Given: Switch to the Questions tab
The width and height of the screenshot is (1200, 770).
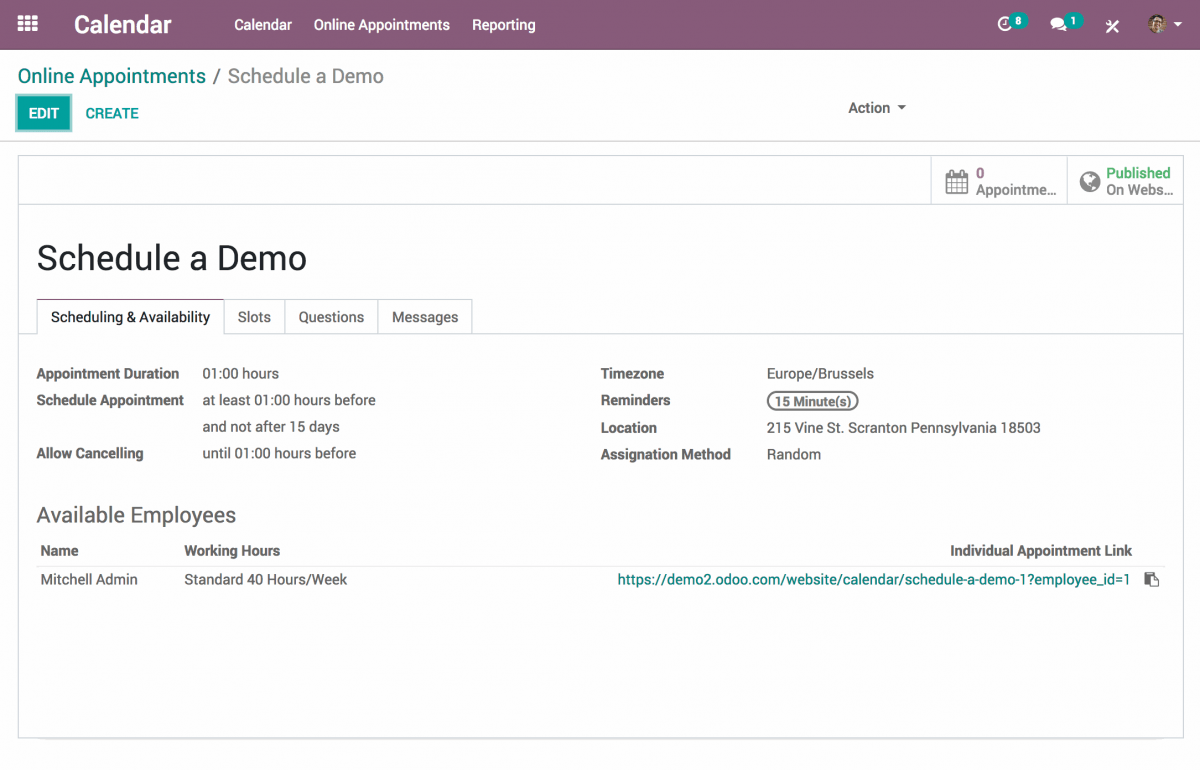Looking at the screenshot, I should tap(331, 316).
